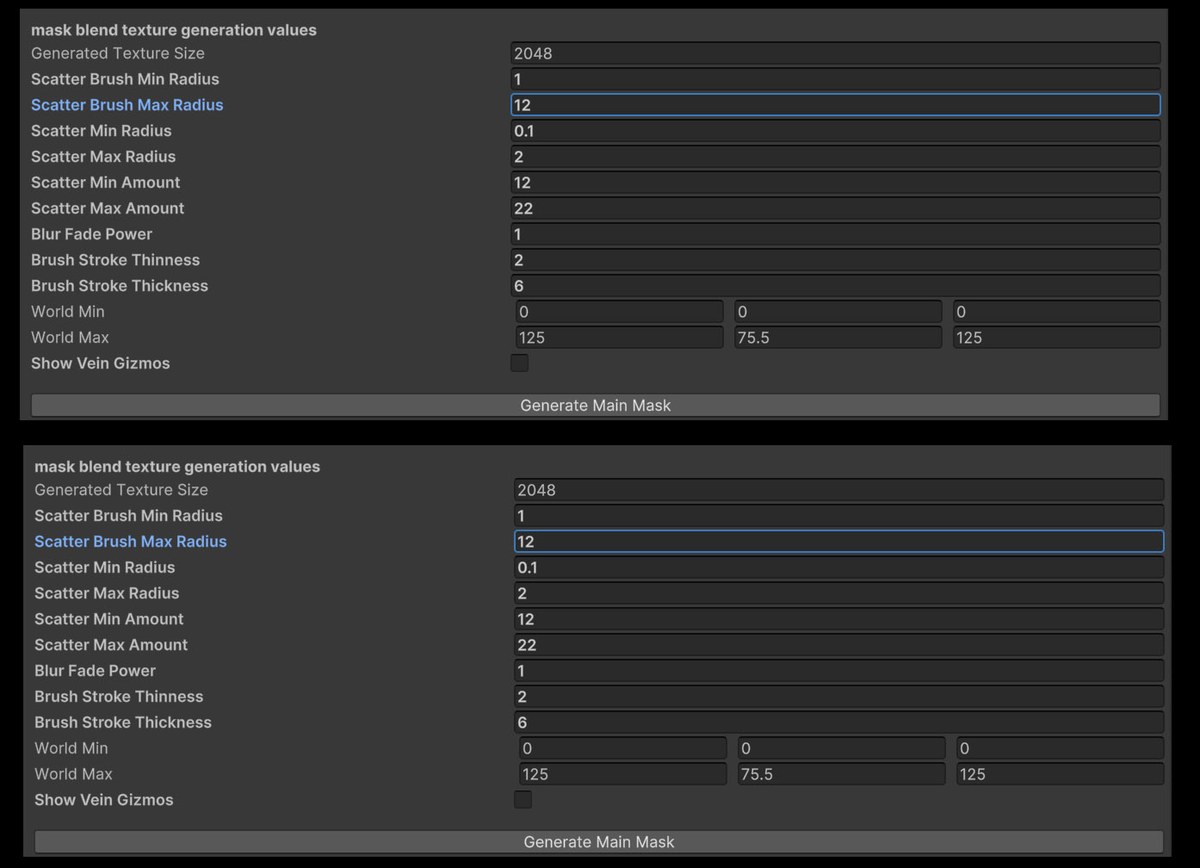1200x868 pixels.
Task: Edit Scatter Max Amount field, top panel
Action: [x=835, y=208]
